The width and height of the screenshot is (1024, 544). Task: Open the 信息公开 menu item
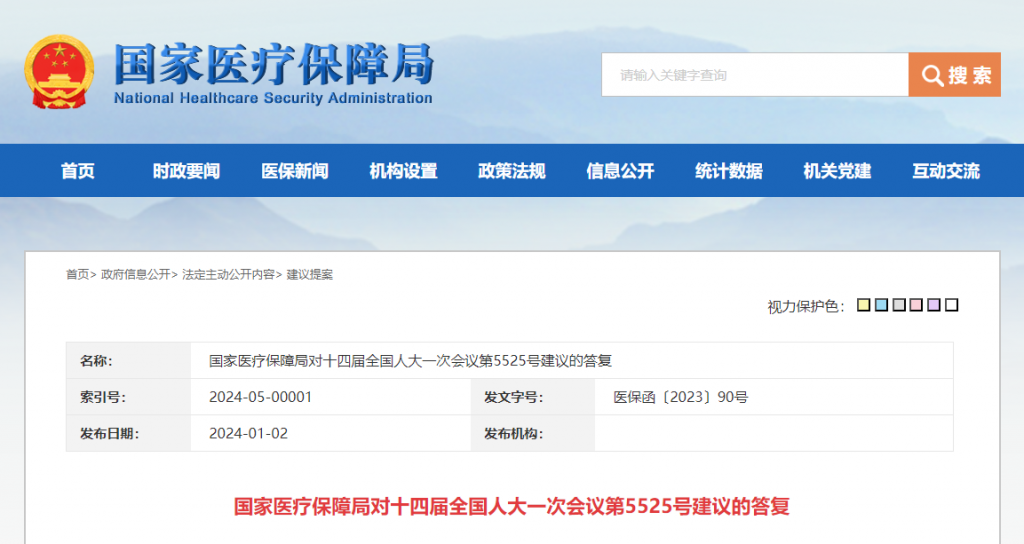[x=620, y=171]
